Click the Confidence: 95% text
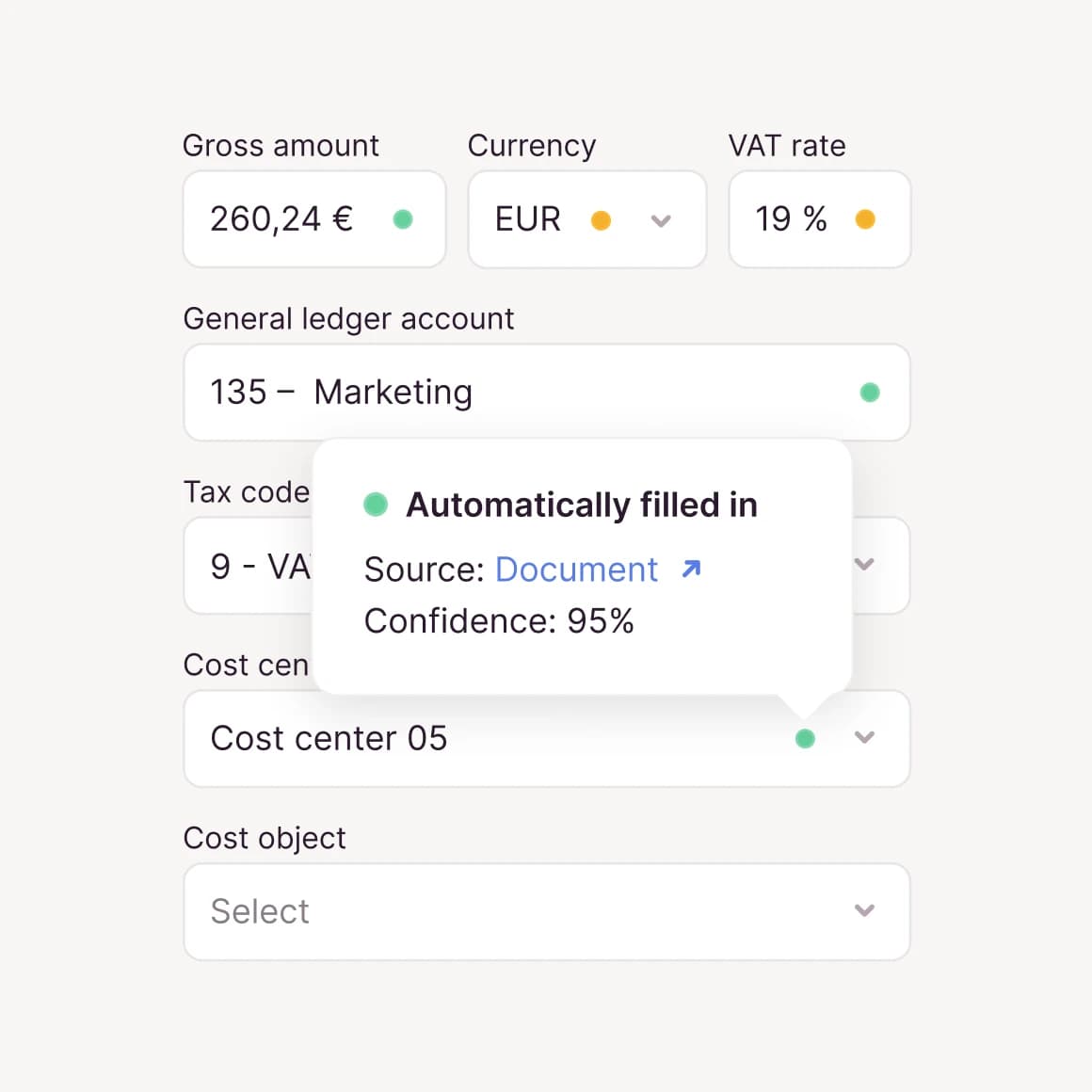 (x=499, y=621)
